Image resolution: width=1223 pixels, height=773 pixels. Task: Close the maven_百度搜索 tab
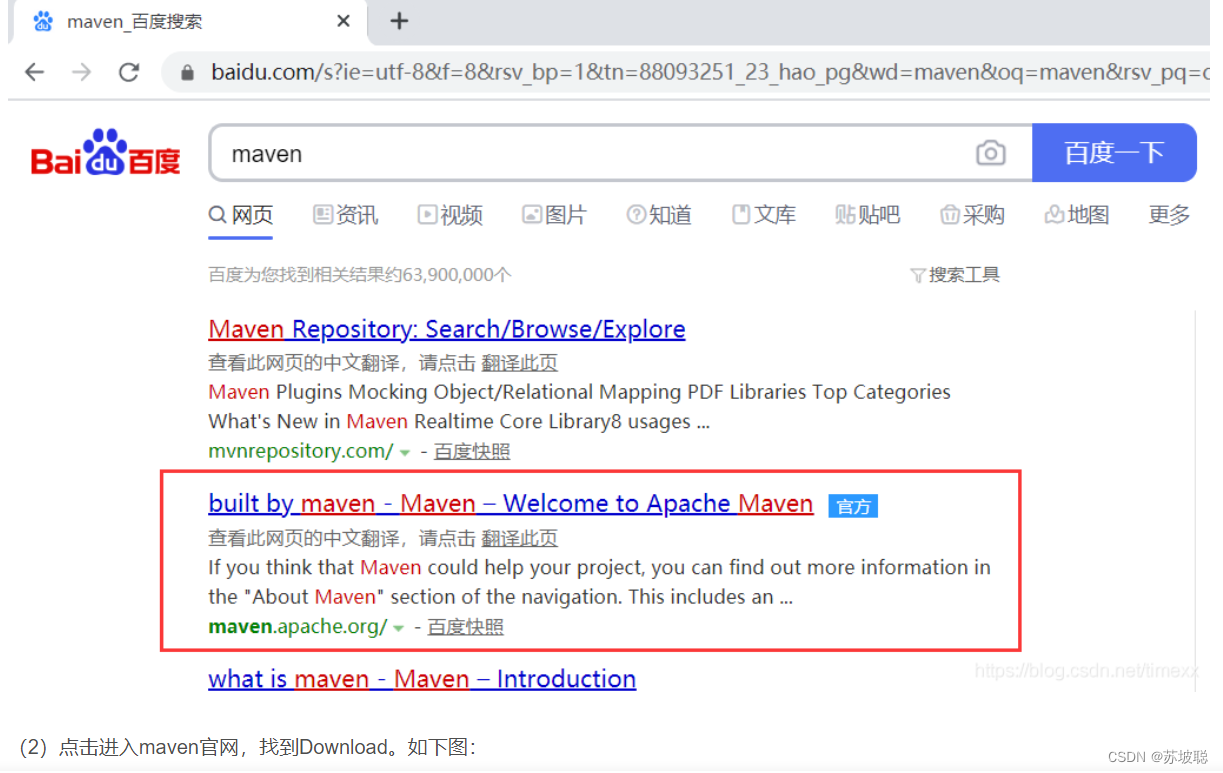(x=343, y=21)
